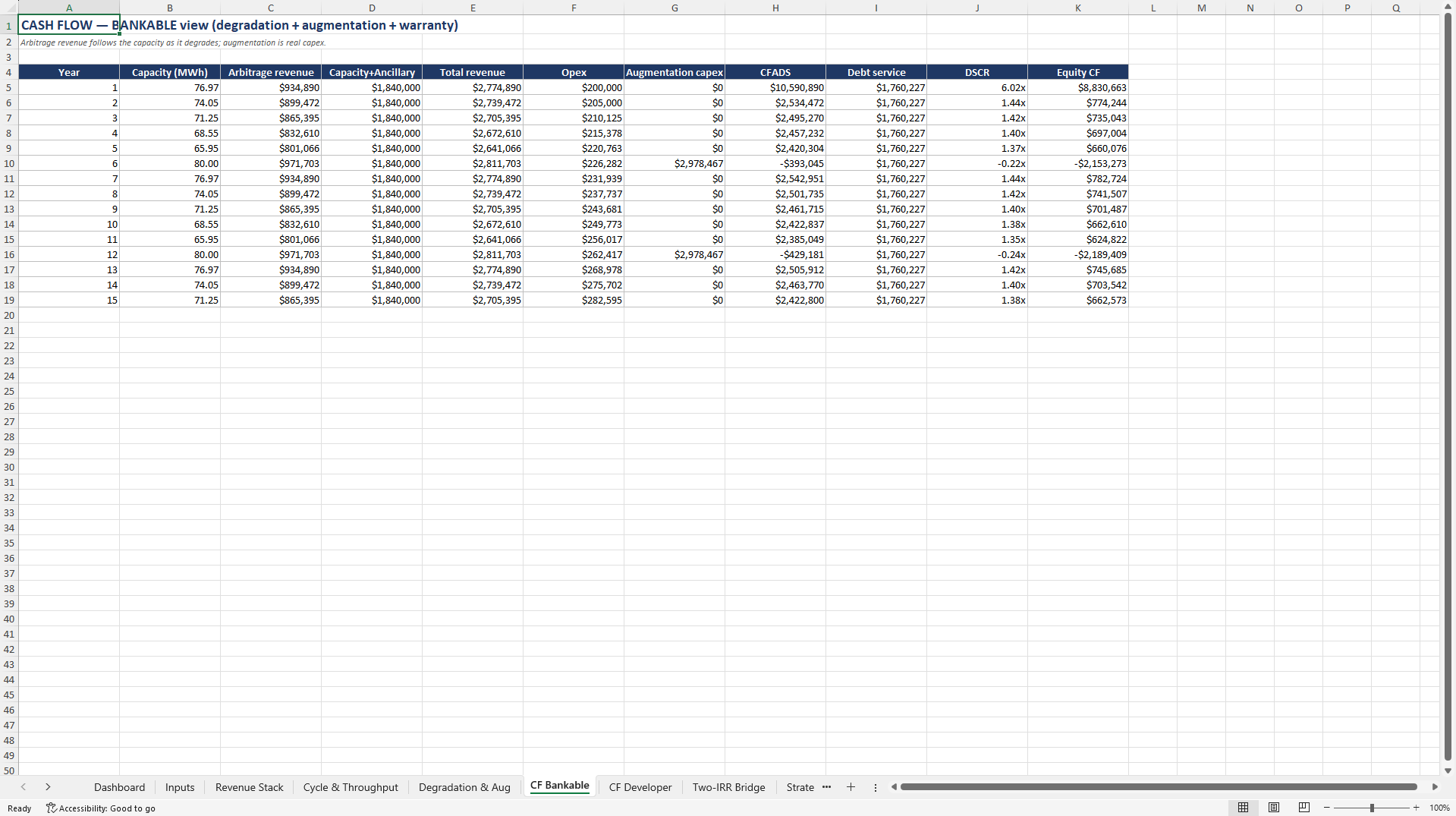Switch to Two-IRR Bridge sheet

click(x=728, y=787)
